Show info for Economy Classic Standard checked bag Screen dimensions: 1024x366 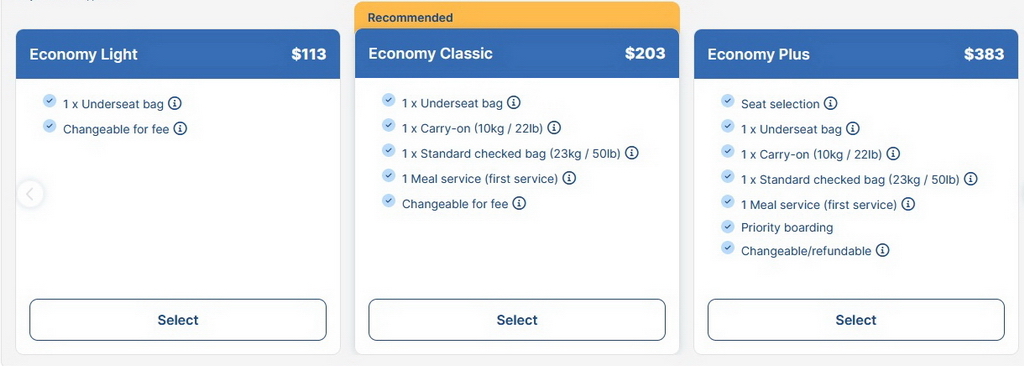coord(632,153)
